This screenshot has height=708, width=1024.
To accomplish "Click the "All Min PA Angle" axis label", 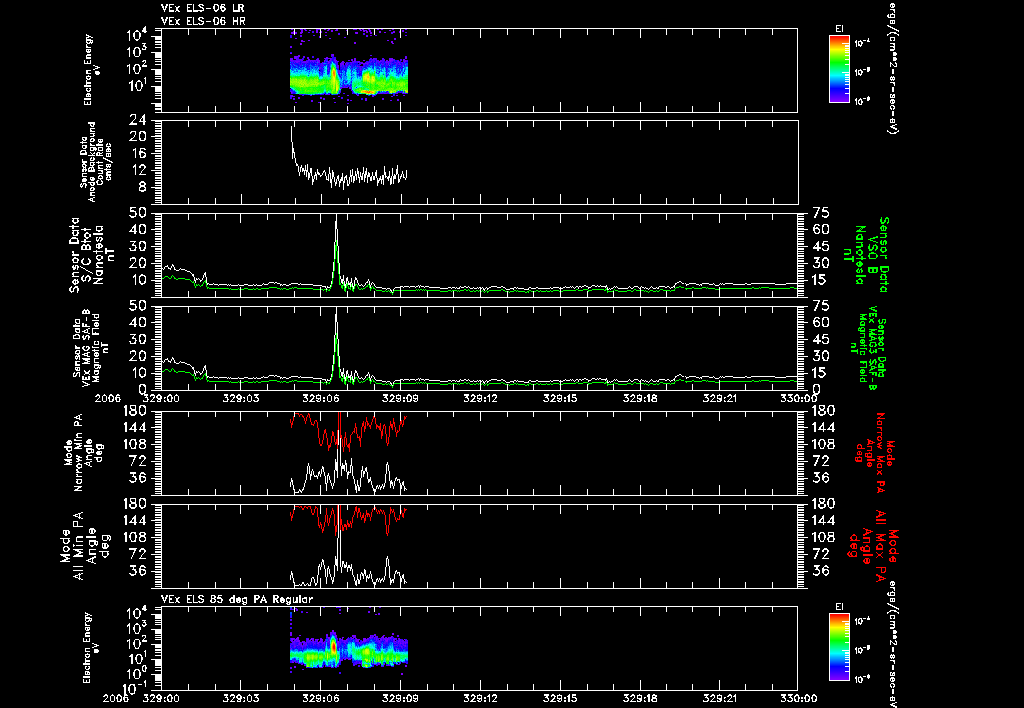I will (85, 546).
